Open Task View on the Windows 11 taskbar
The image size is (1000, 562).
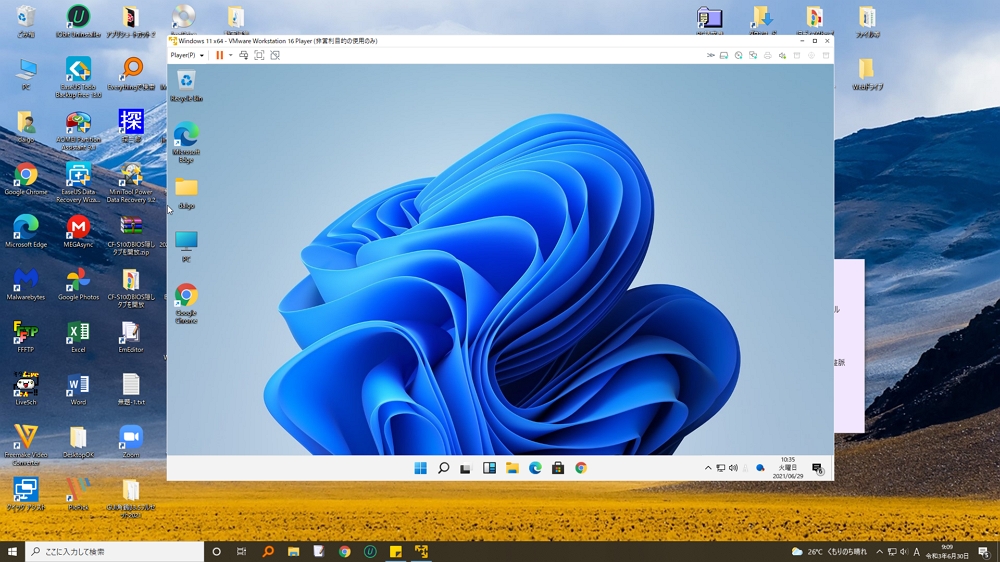pyautogui.click(x=466, y=468)
